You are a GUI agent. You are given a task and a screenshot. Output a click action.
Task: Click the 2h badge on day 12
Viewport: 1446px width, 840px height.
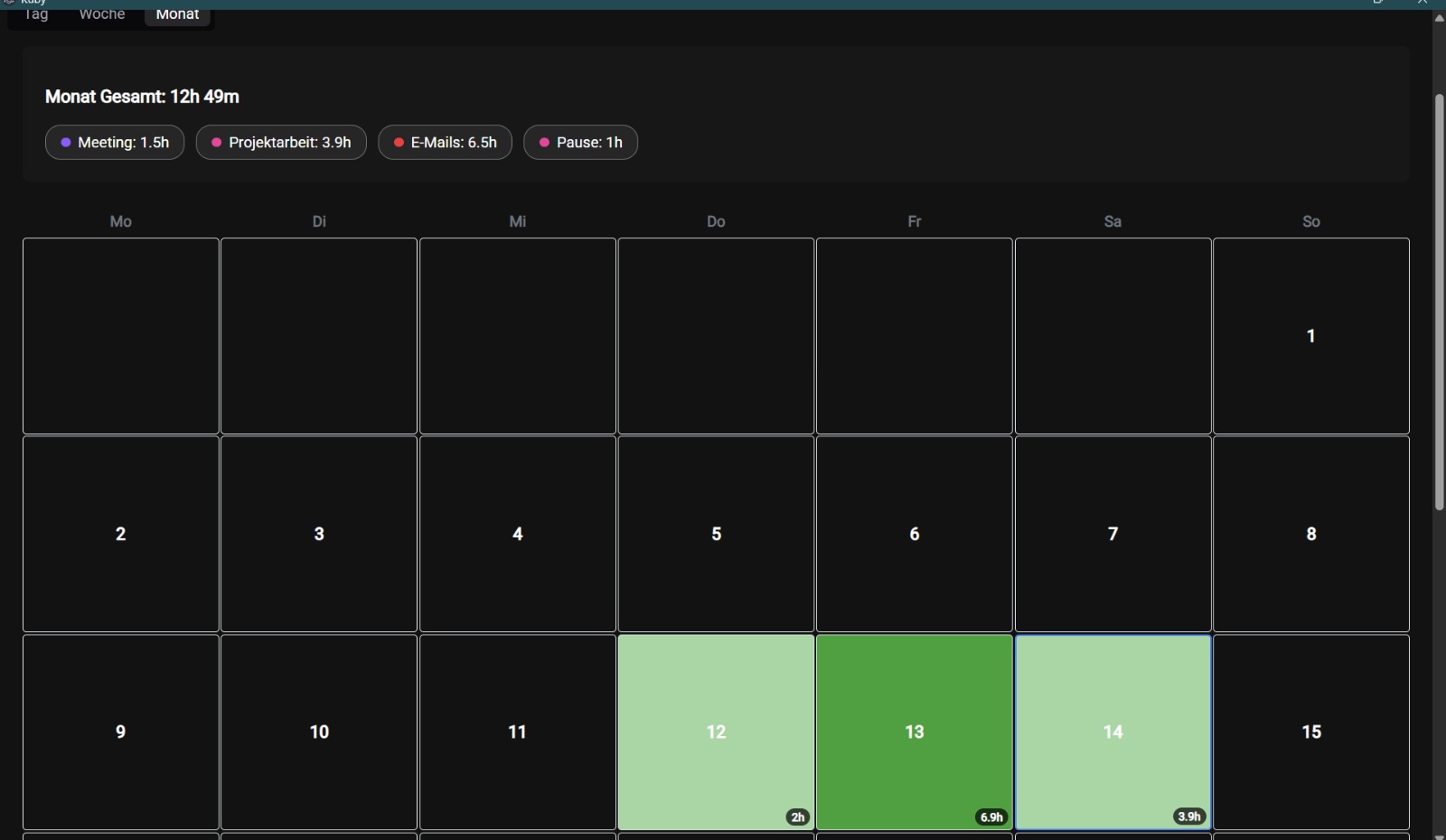tap(797, 817)
